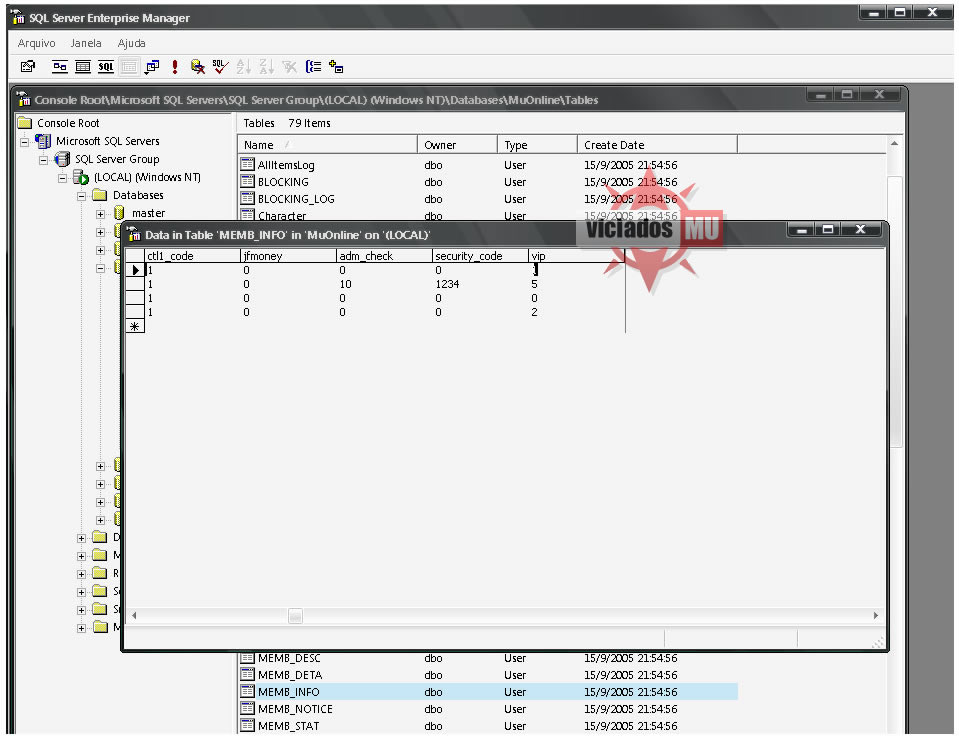Close the MEMB_INFO data window

coord(860,229)
